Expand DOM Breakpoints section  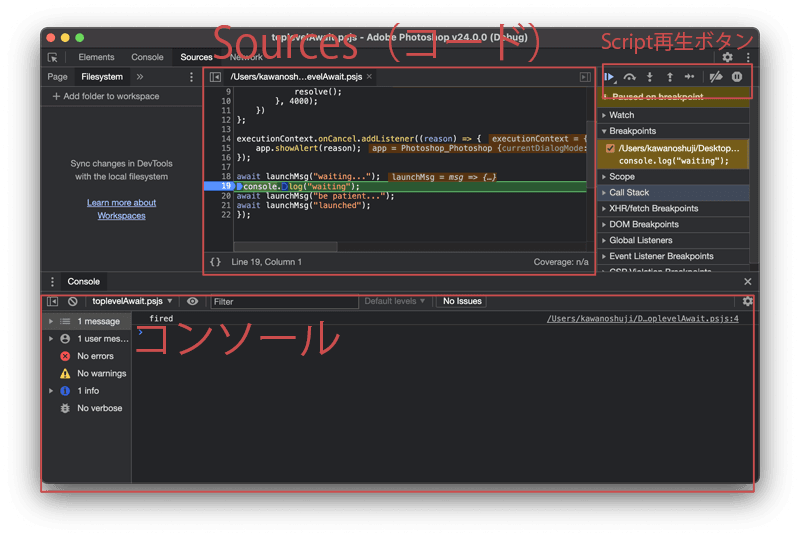(x=673, y=224)
